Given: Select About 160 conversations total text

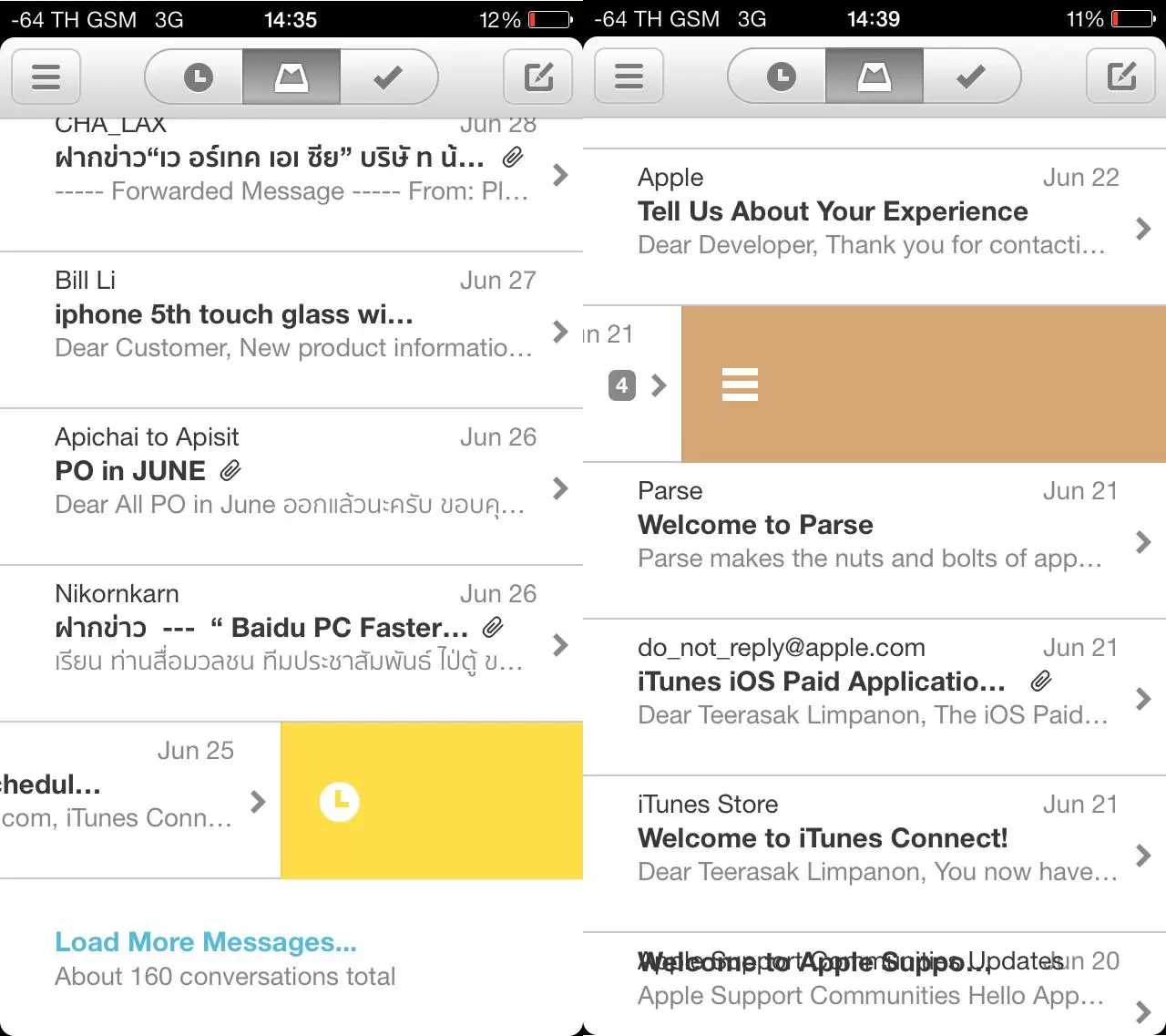Looking at the screenshot, I should click(225, 976).
